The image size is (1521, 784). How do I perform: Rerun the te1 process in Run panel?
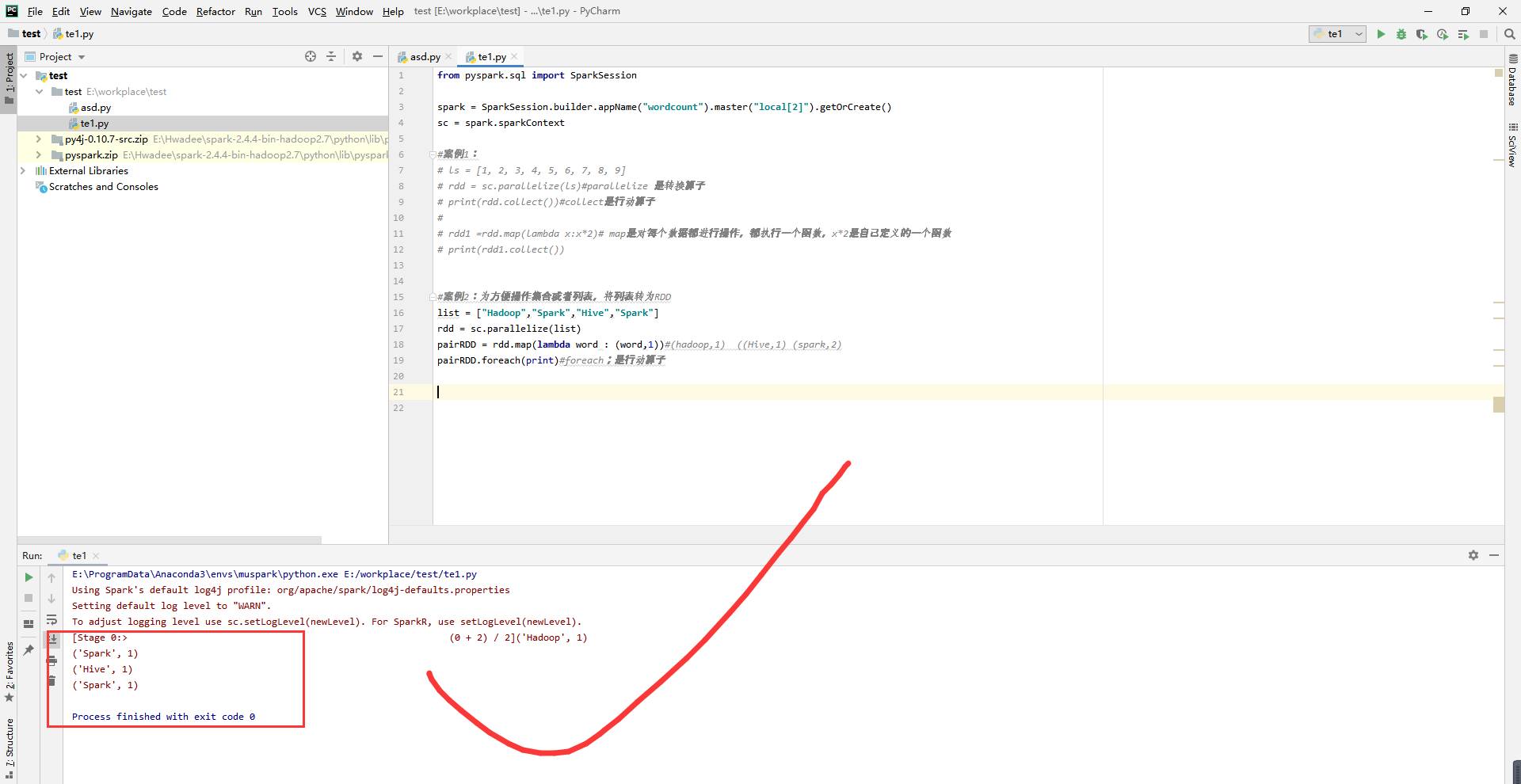(x=28, y=578)
